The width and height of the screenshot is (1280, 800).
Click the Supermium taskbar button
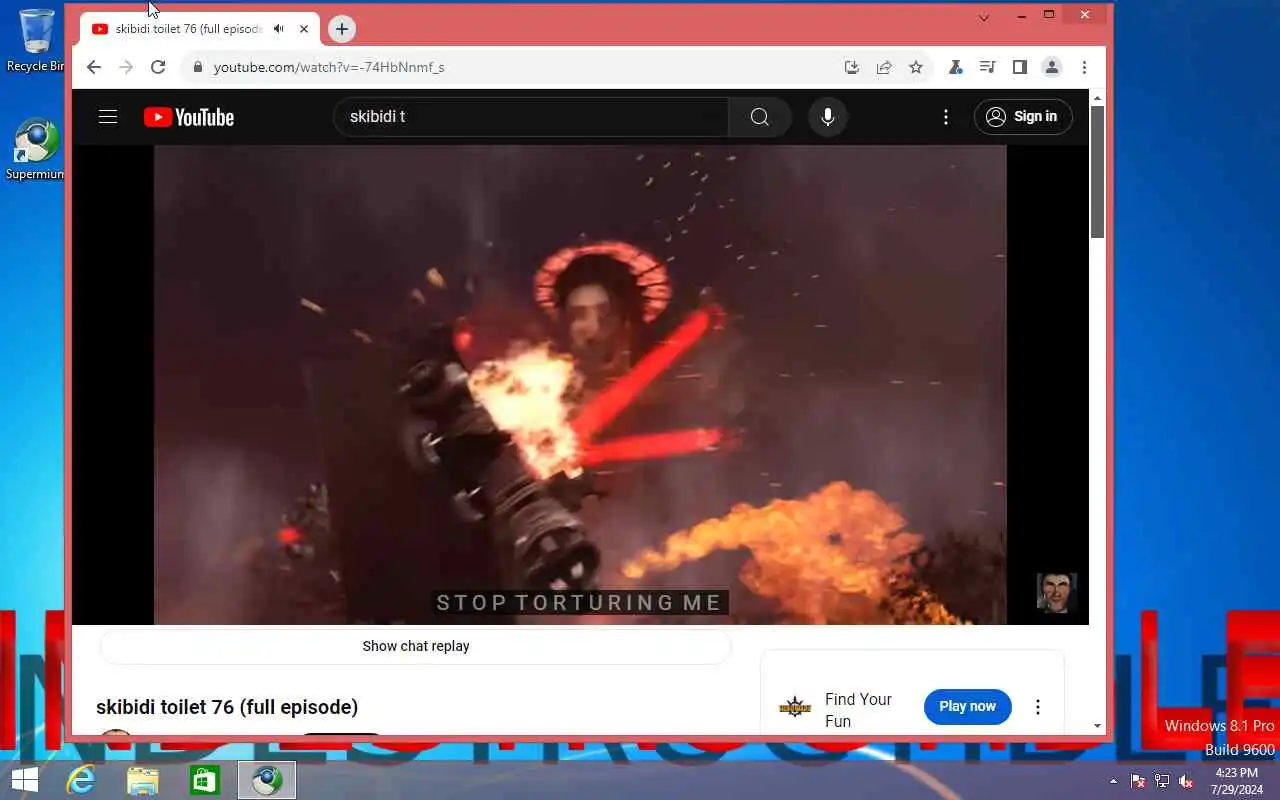pos(267,780)
